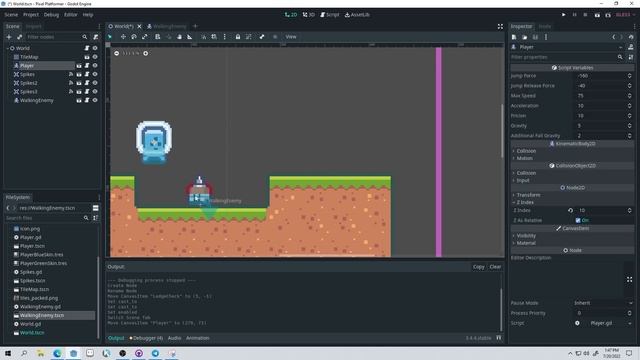This screenshot has height=360, width=640.
Task: Open the Pause Mode dropdown
Action: tap(603, 303)
